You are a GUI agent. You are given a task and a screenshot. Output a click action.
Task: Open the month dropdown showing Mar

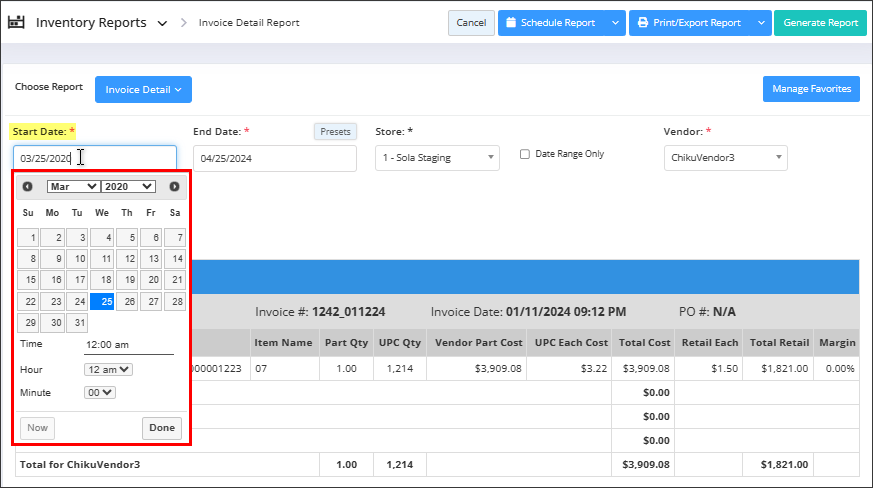coord(73,186)
